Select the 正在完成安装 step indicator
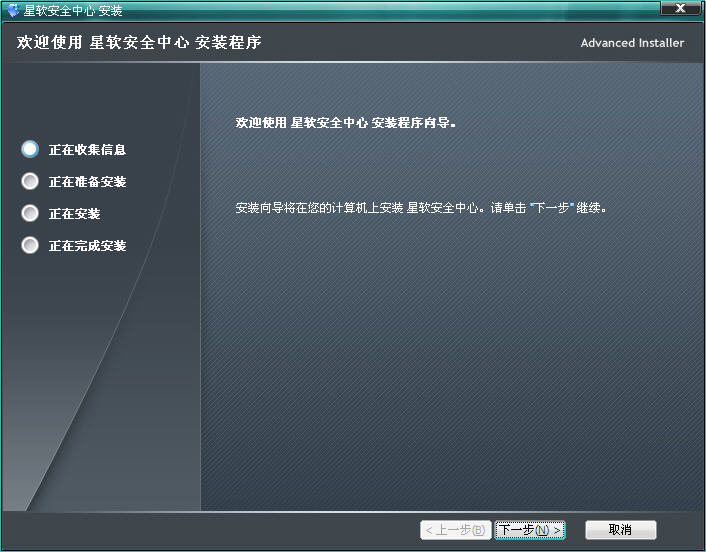The image size is (706, 552). click(x=30, y=245)
